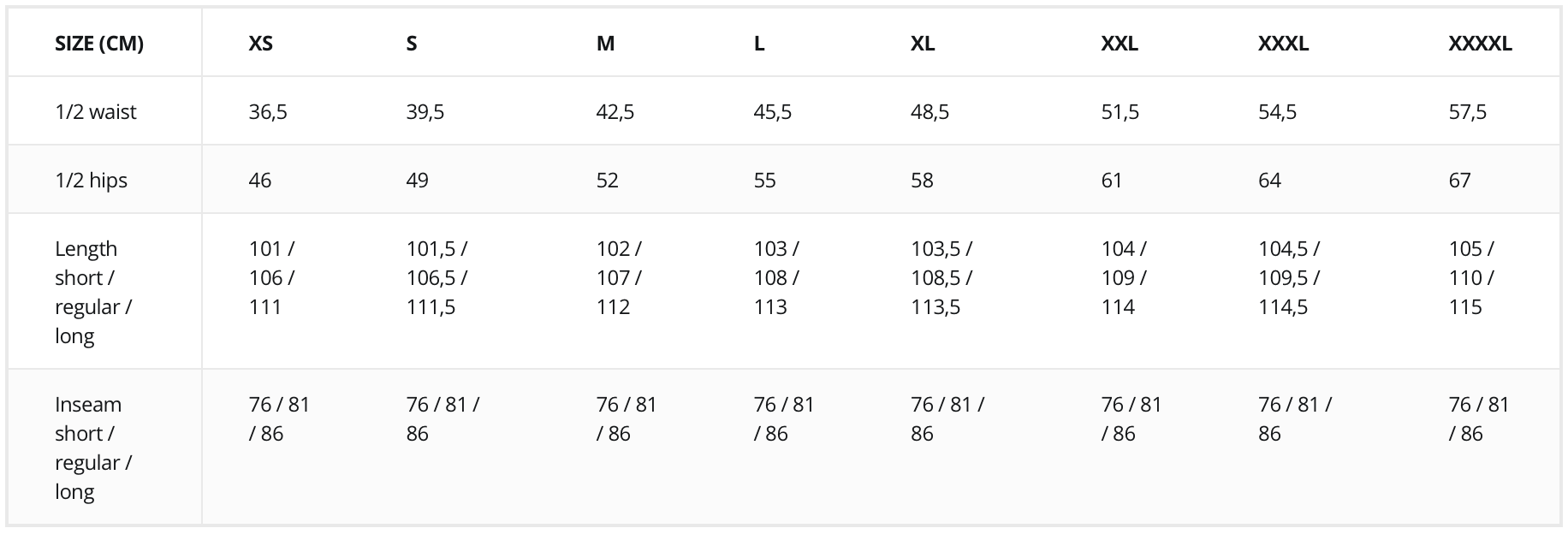Select the 1/2 waist row label
The width and height of the screenshot is (1568, 534).
pos(96,112)
